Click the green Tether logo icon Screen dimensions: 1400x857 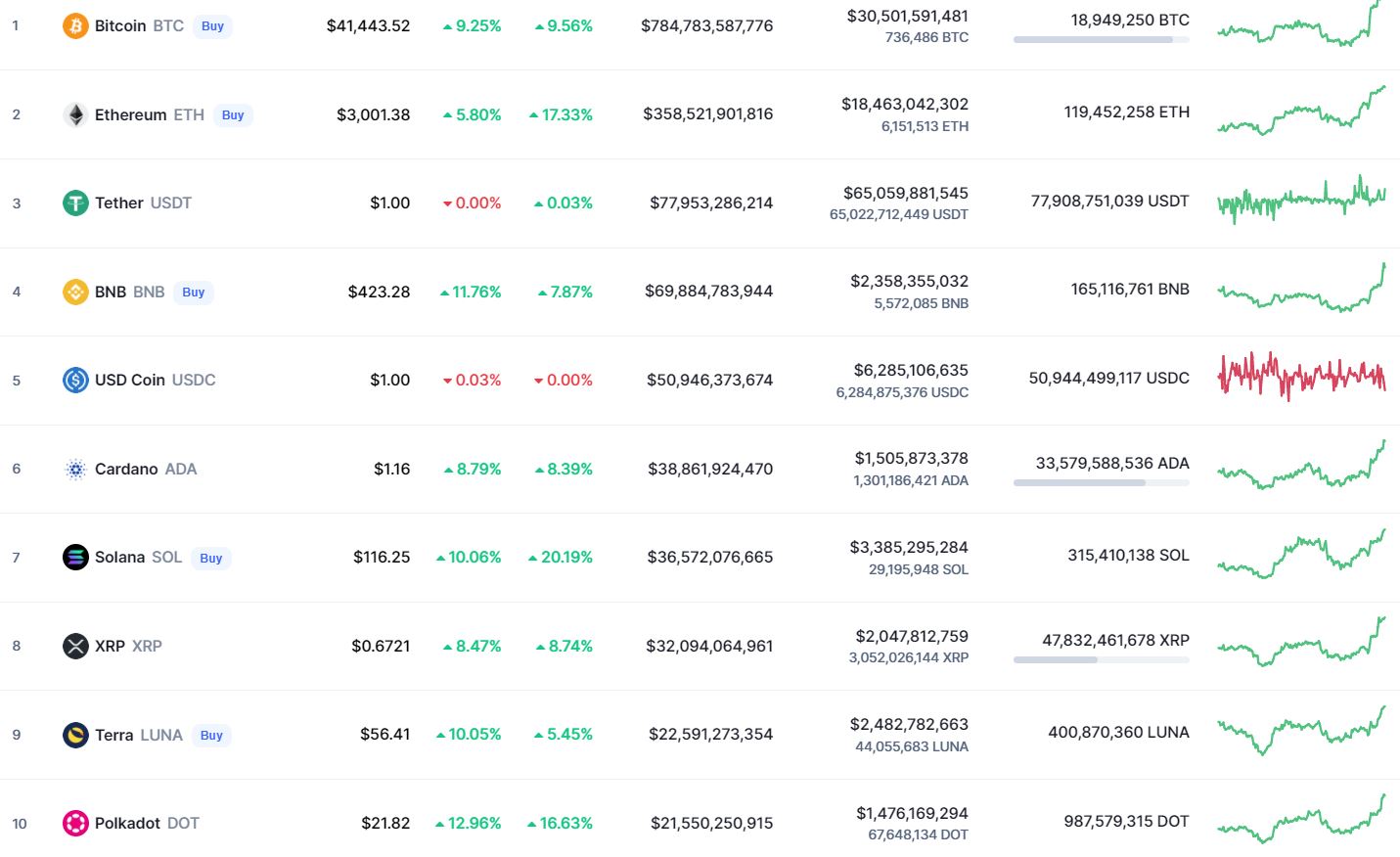click(75, 203)
